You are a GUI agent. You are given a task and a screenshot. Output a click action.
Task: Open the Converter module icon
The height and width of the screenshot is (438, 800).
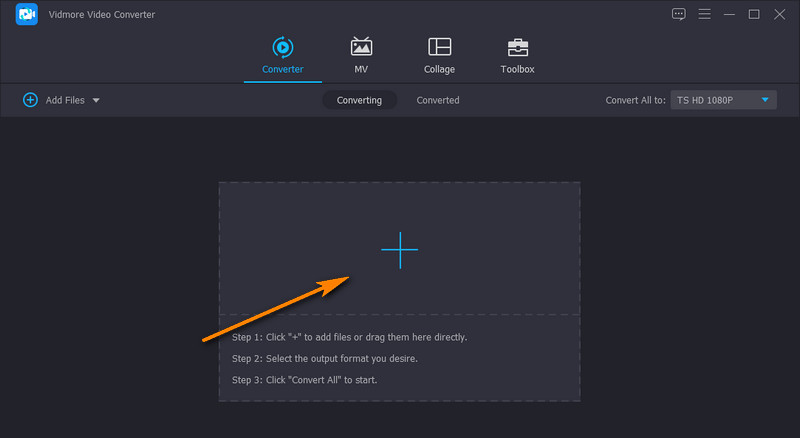[283, 47]
